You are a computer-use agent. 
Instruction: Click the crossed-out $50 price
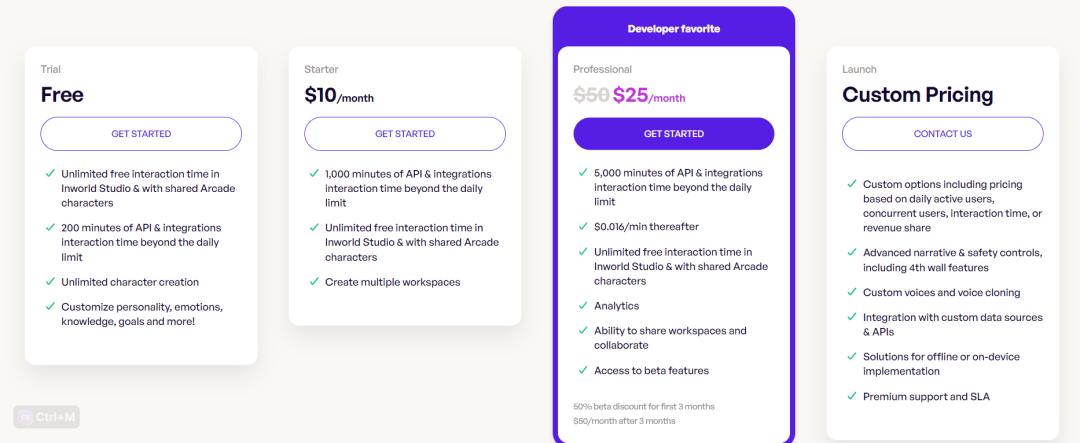tap(591, 95)
